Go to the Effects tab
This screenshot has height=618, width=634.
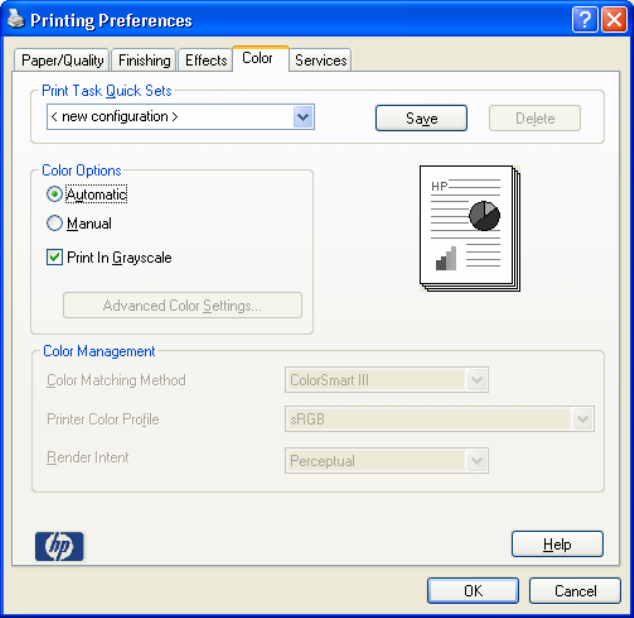pos(206,60)
